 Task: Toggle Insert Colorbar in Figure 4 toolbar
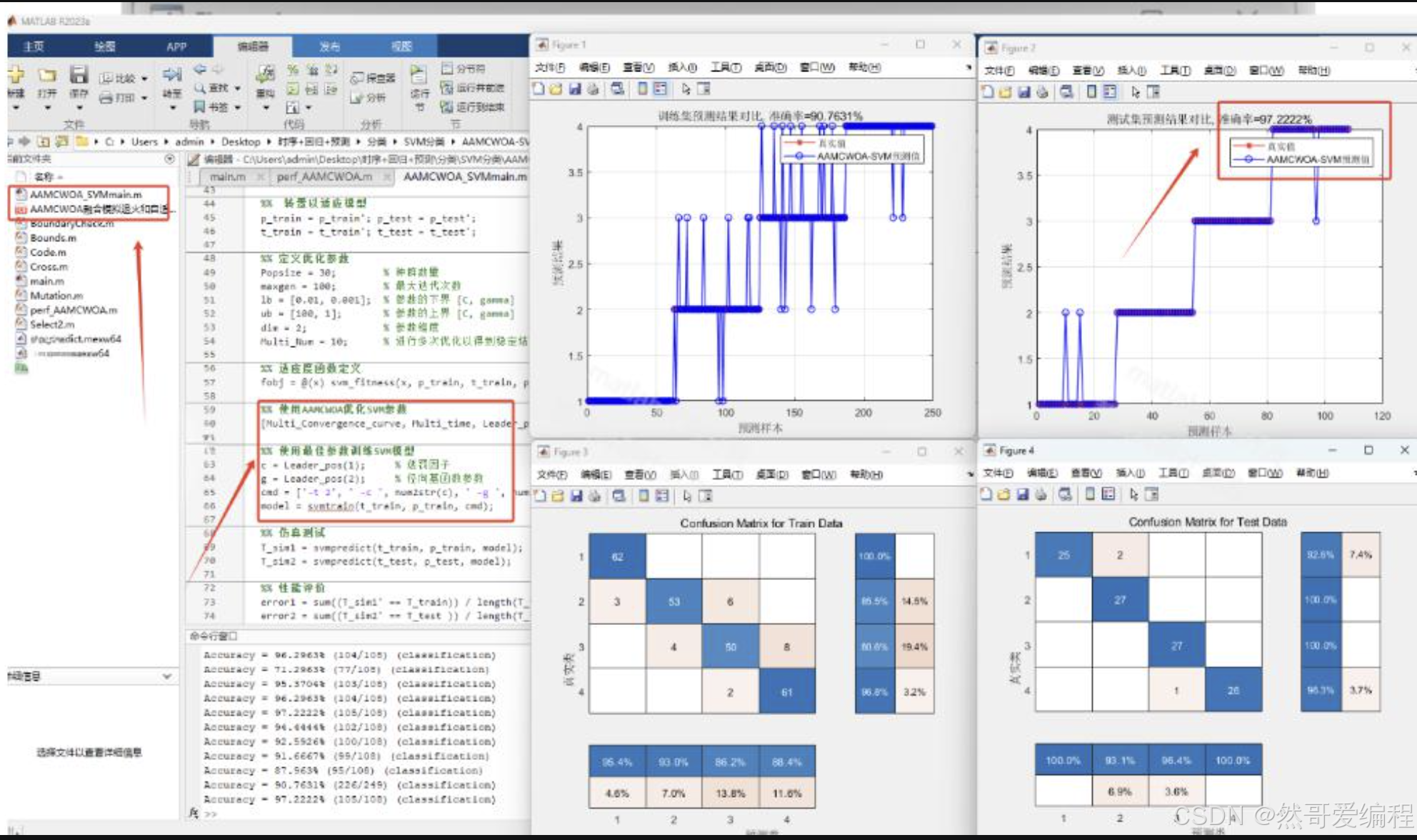pyautogui.click(x=1091, y=494)
